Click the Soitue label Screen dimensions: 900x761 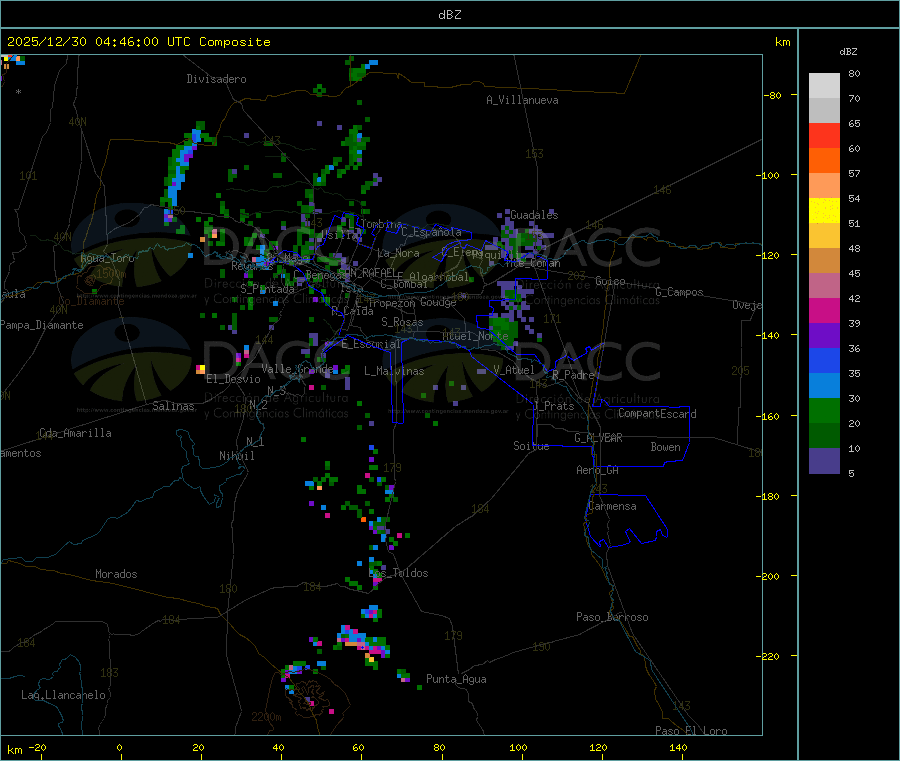click(x=531, y=446)
